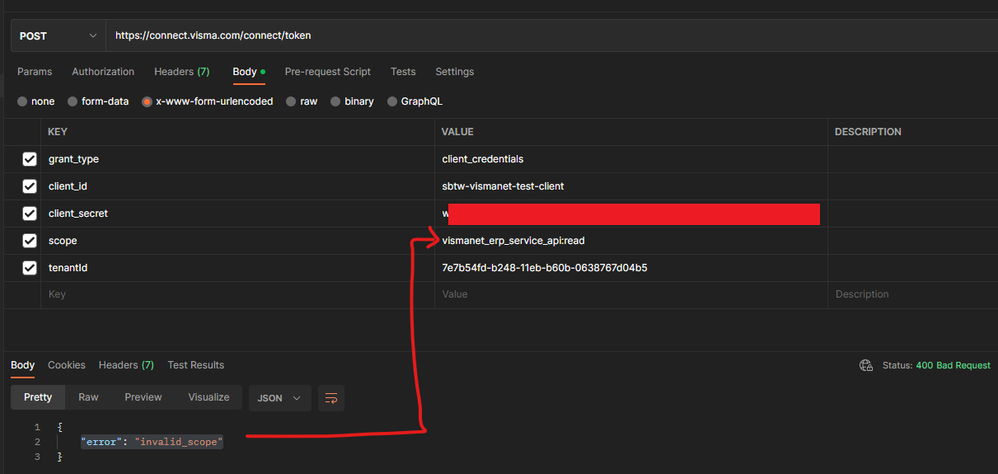Uncheck the tenantId parameter checkbox
Image resolution: width=998 pixels, height=474 pixels.
(29, 268)
